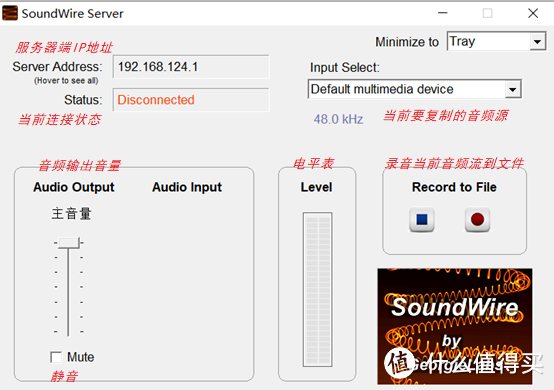Click the SoundWire by GeorgieLabs logo image
The image size is (554, 390).
tap(455, 326)
